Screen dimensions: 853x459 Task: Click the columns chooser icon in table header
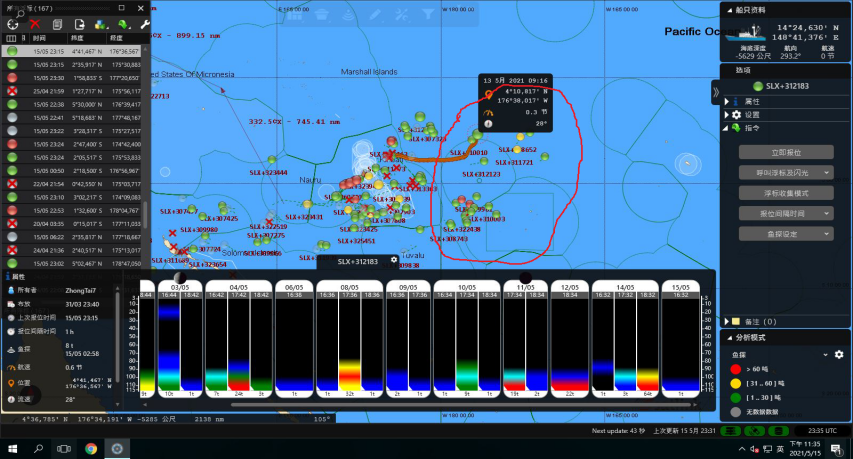pos(12,37)
